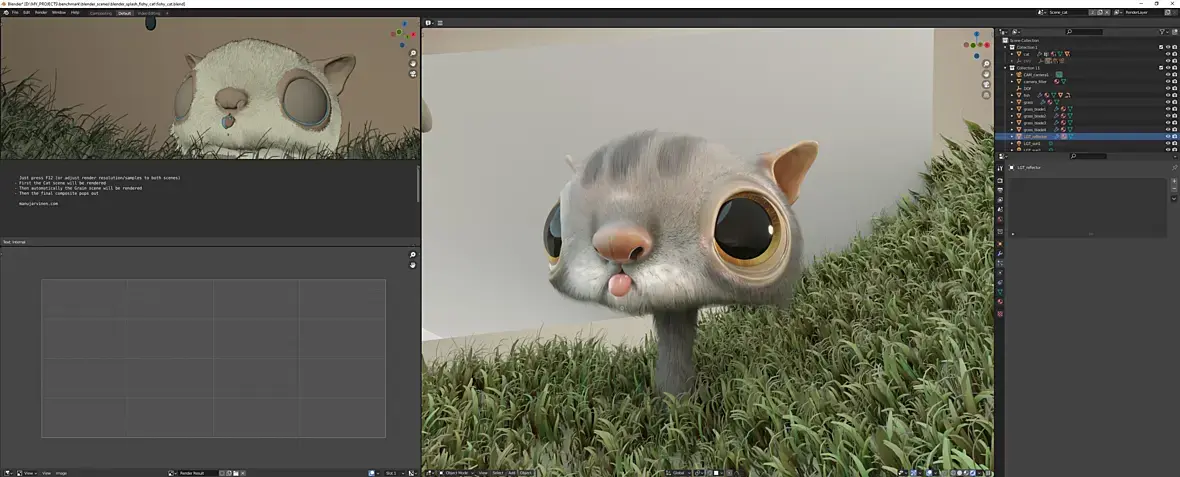Screen dimensions: 1180x477
Task: Open the Slot 1 dropdown in image editor
Action: click(392, 473)
